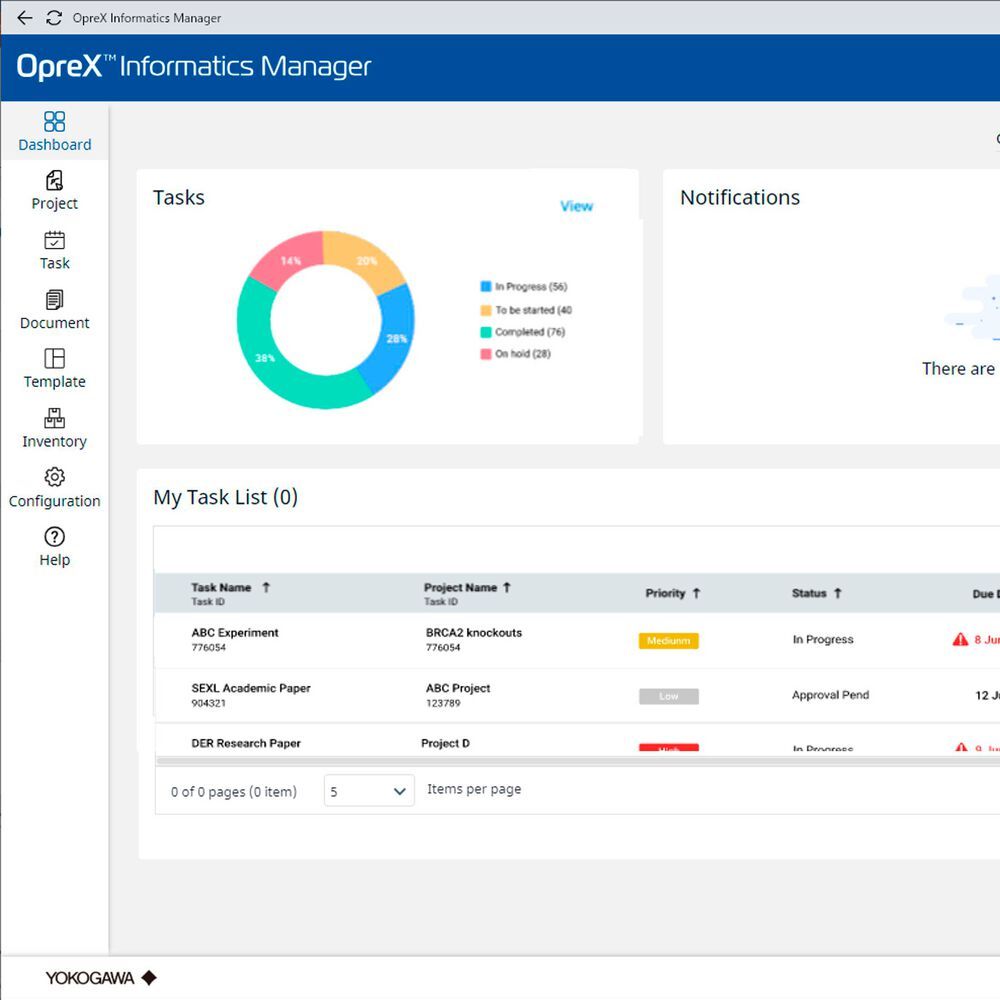
Task: Toggle the Completed legend swatch
Action: (x=486, y=332)
